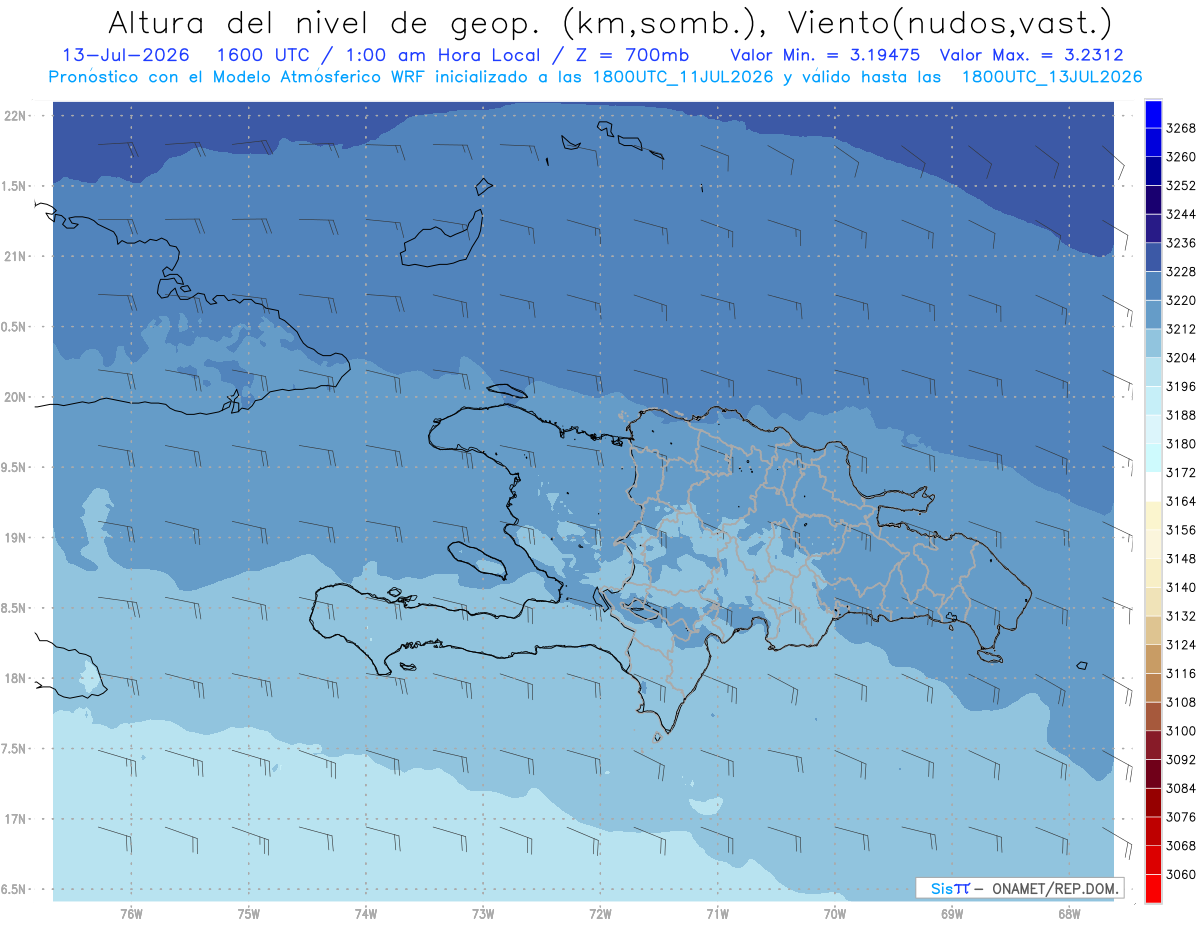Click the '22N' latitude label

[x=16, y=116]
